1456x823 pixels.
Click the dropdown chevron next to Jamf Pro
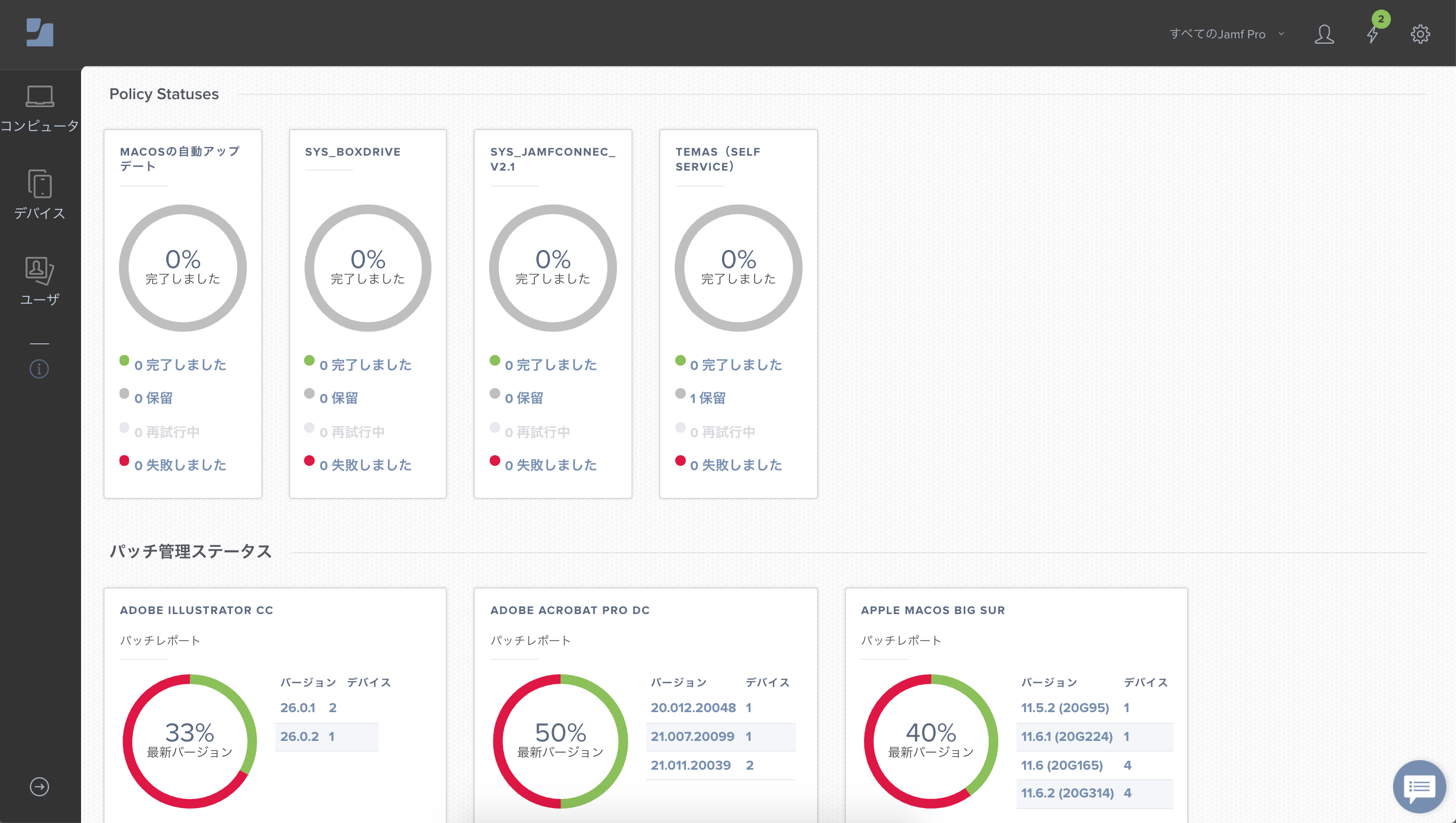[x=1281, y=34]
